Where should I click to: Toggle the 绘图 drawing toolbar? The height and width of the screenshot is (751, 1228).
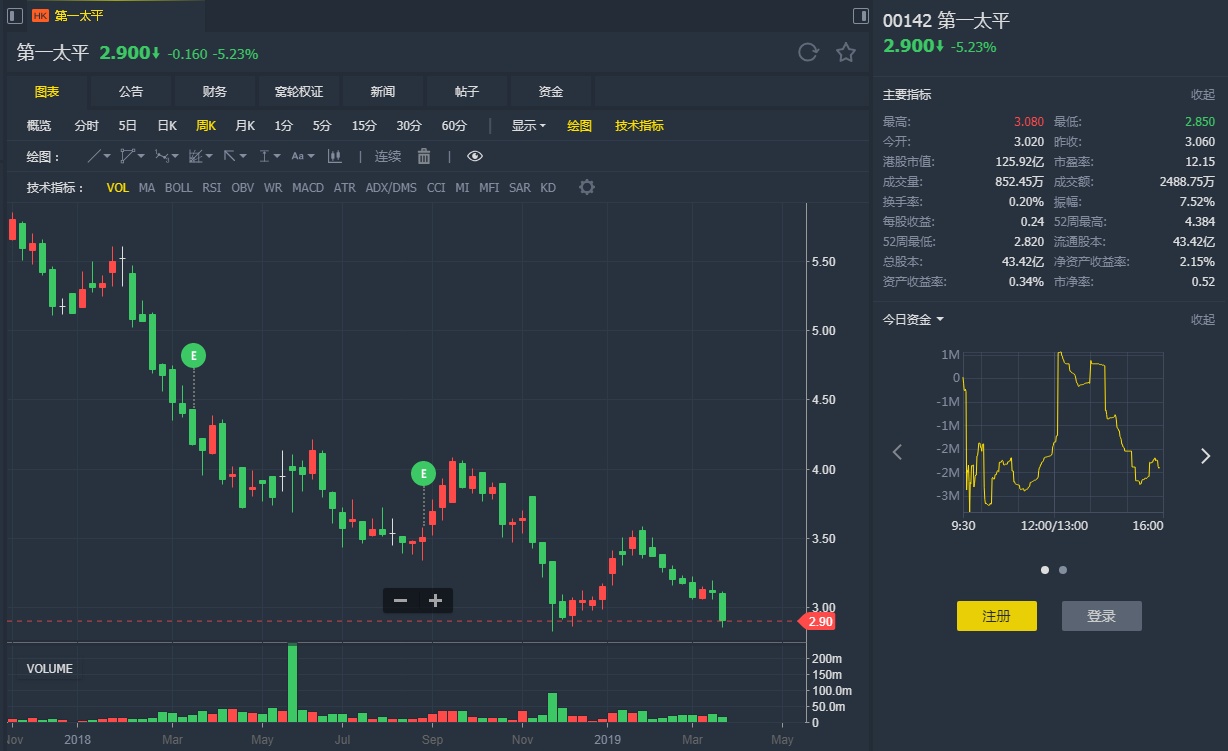(x=580, y=126)
